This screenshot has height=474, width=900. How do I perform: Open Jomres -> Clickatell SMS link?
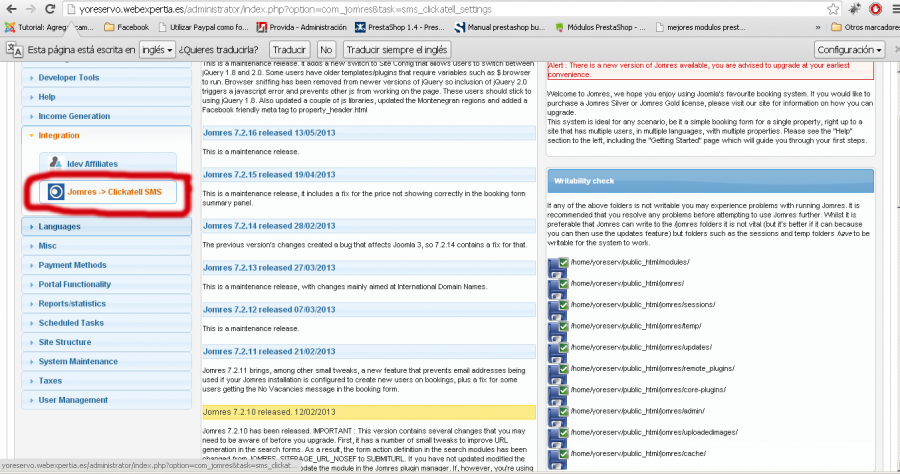point(107,192)
